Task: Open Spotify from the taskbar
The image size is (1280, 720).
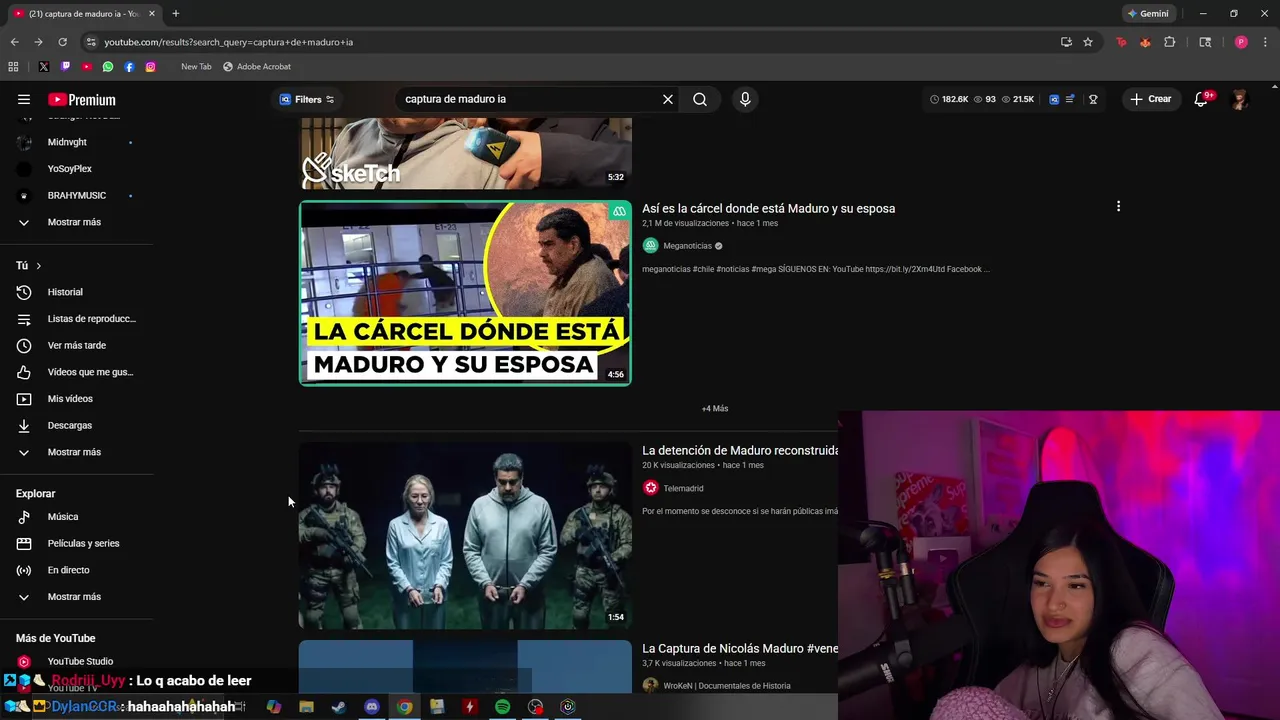Action: point(502,707)
